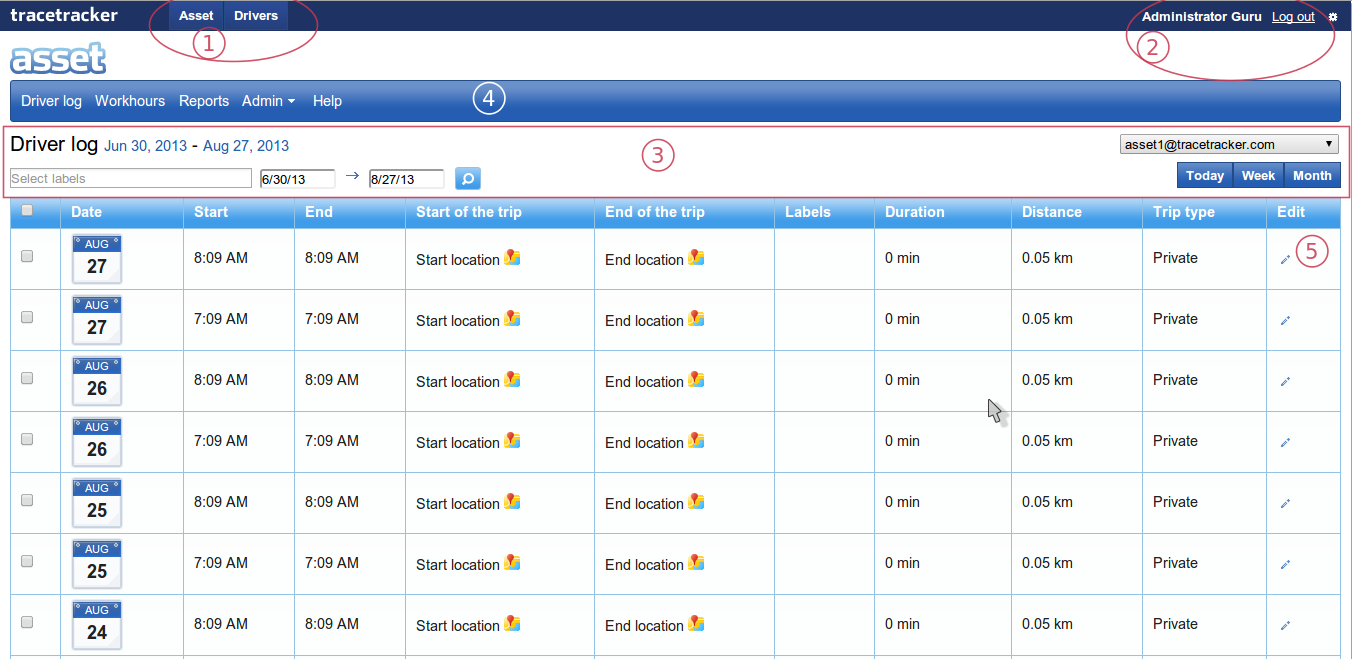The image size is (1352, 659).
Task: Edit the Aug 27 7:09 AM trip with pencil icon
Action: click(x=1286, y=320)
